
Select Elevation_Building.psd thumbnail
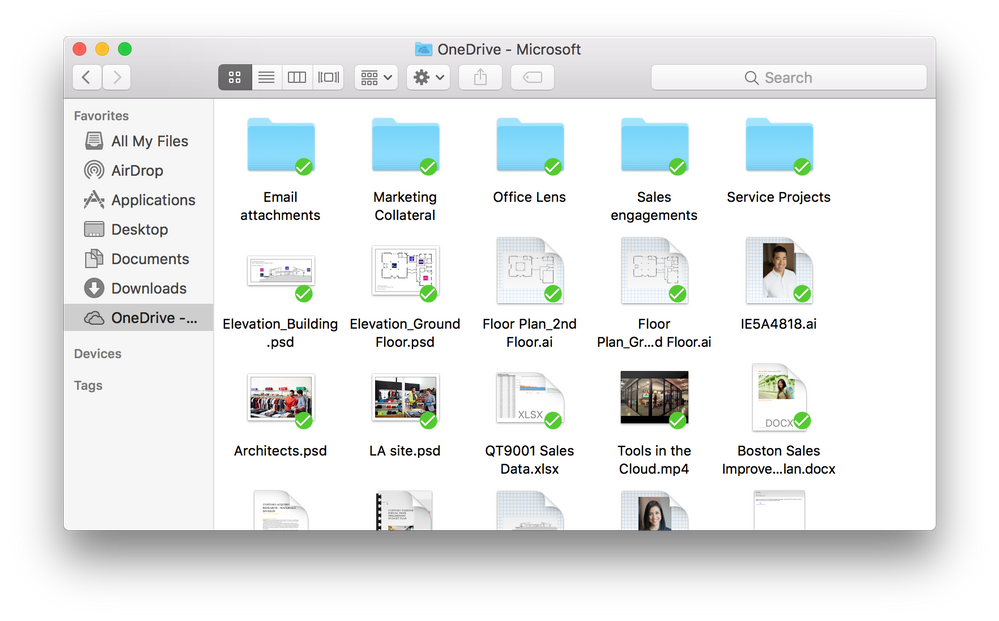(x=280, y=273)
